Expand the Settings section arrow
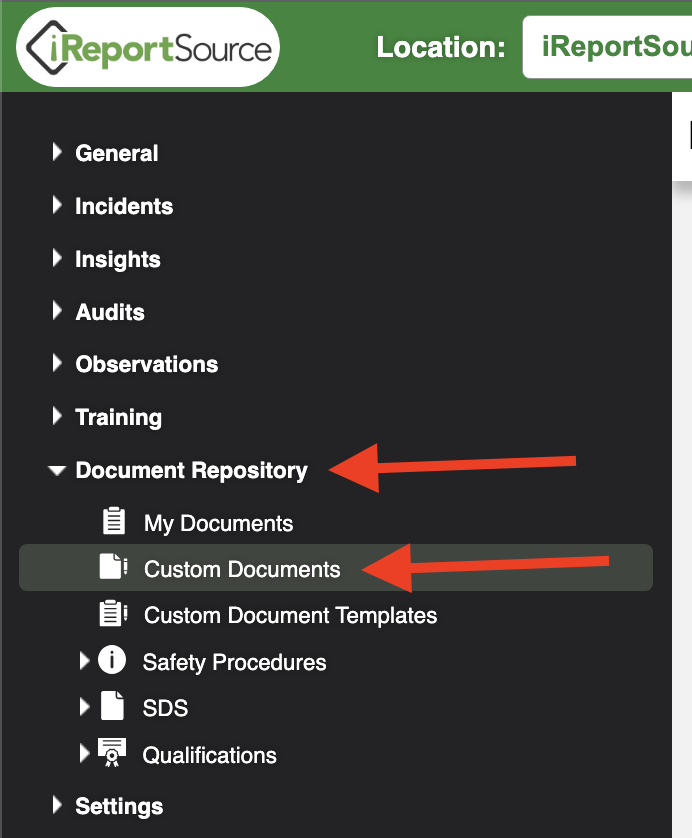The height and width of the screenshot is (838, 692). 57,805
